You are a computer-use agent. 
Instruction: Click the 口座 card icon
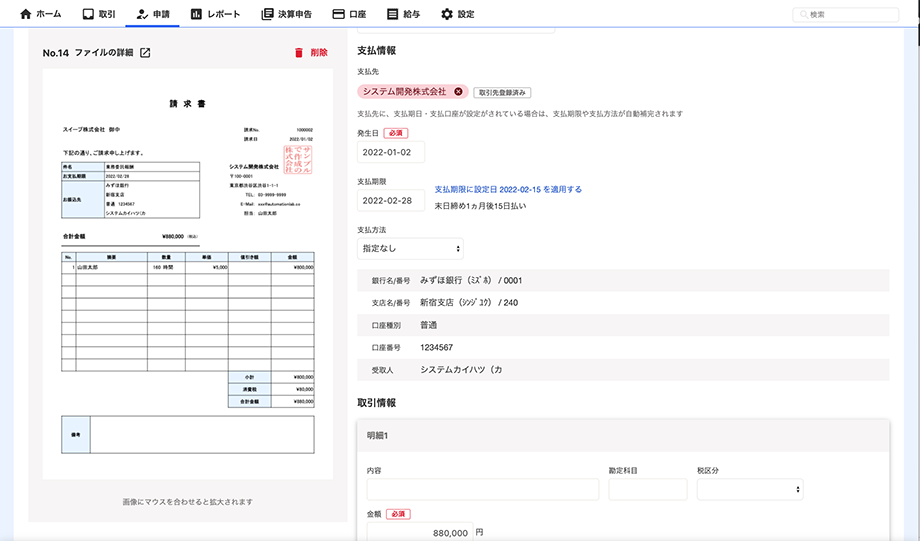tap(339, 14)
